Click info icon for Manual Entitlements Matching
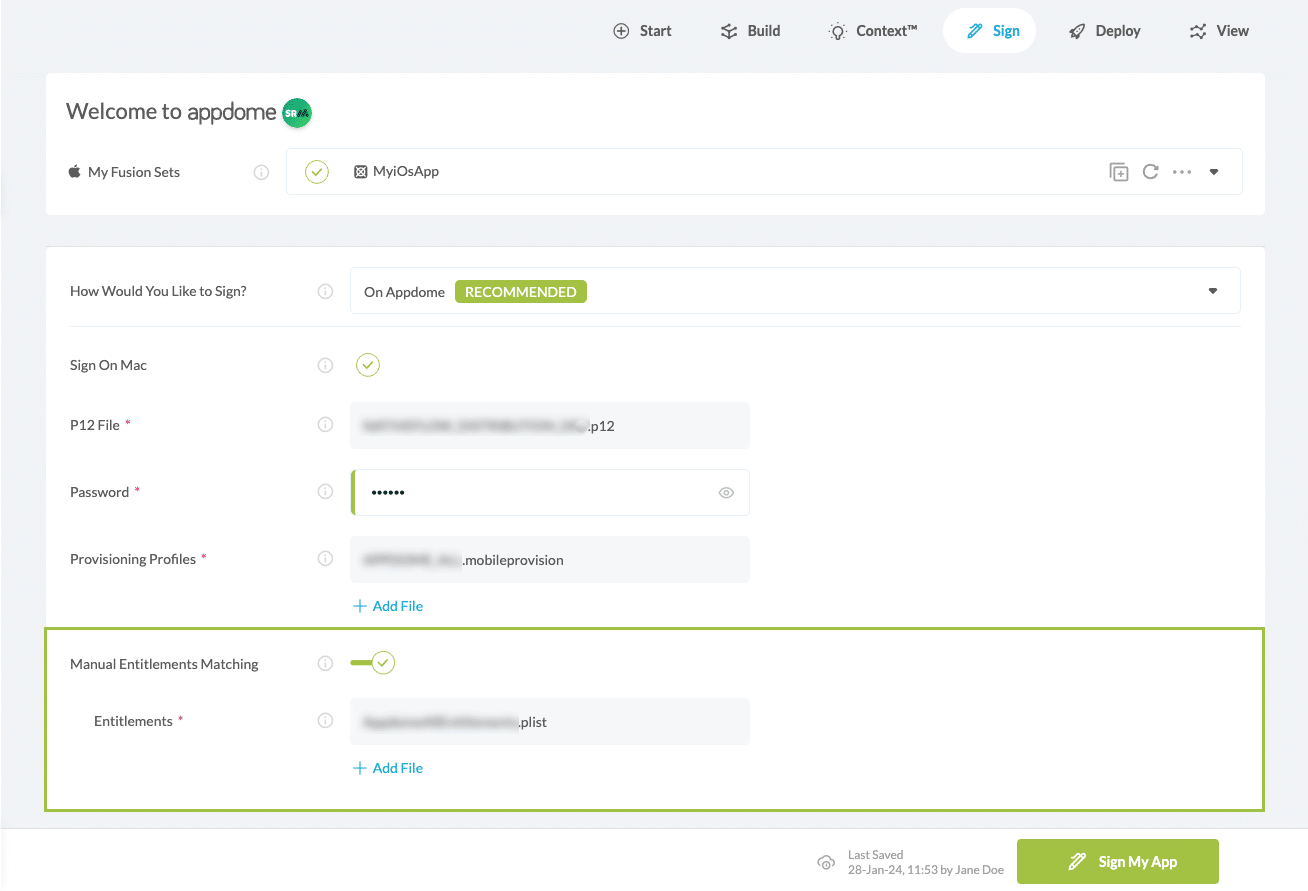The height and width of the screenshot is (891, 1308). point(325,663)
